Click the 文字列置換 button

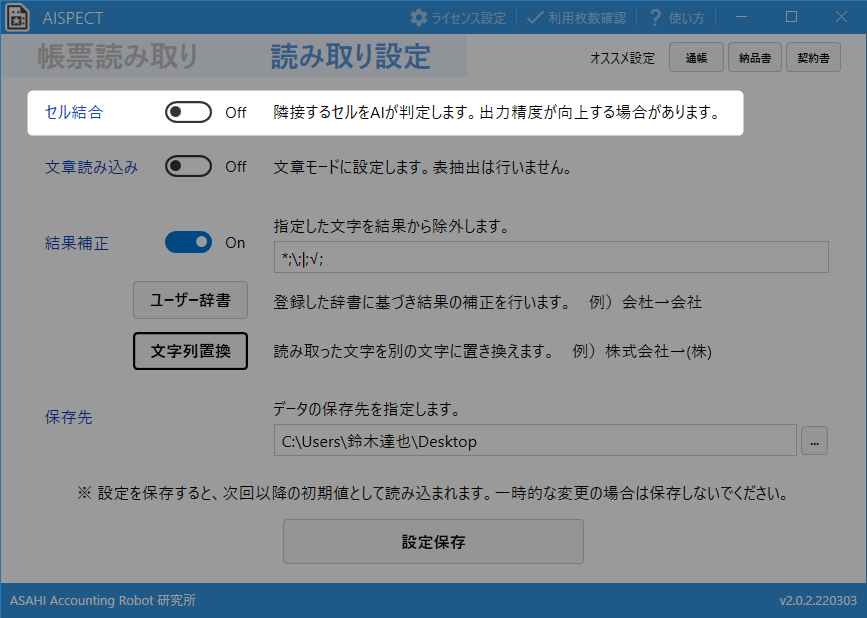190,351
